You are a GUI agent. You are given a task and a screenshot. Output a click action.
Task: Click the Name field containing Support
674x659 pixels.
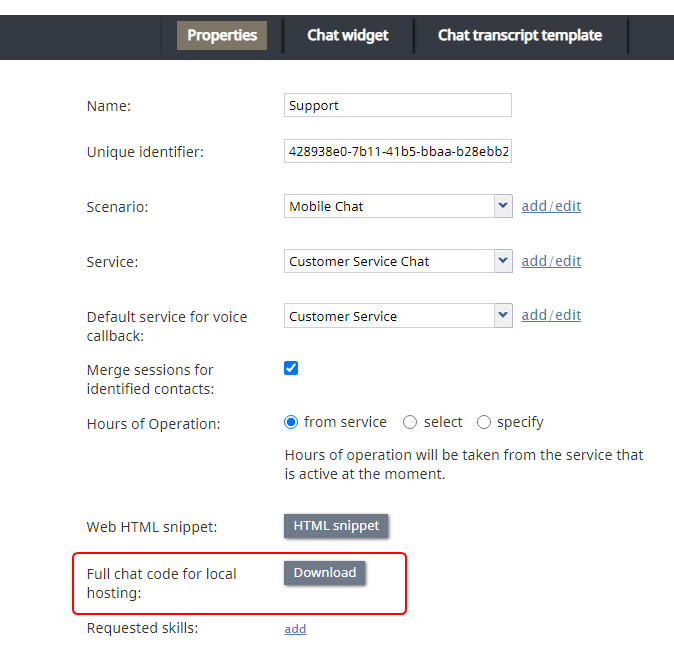pos(398,105)
